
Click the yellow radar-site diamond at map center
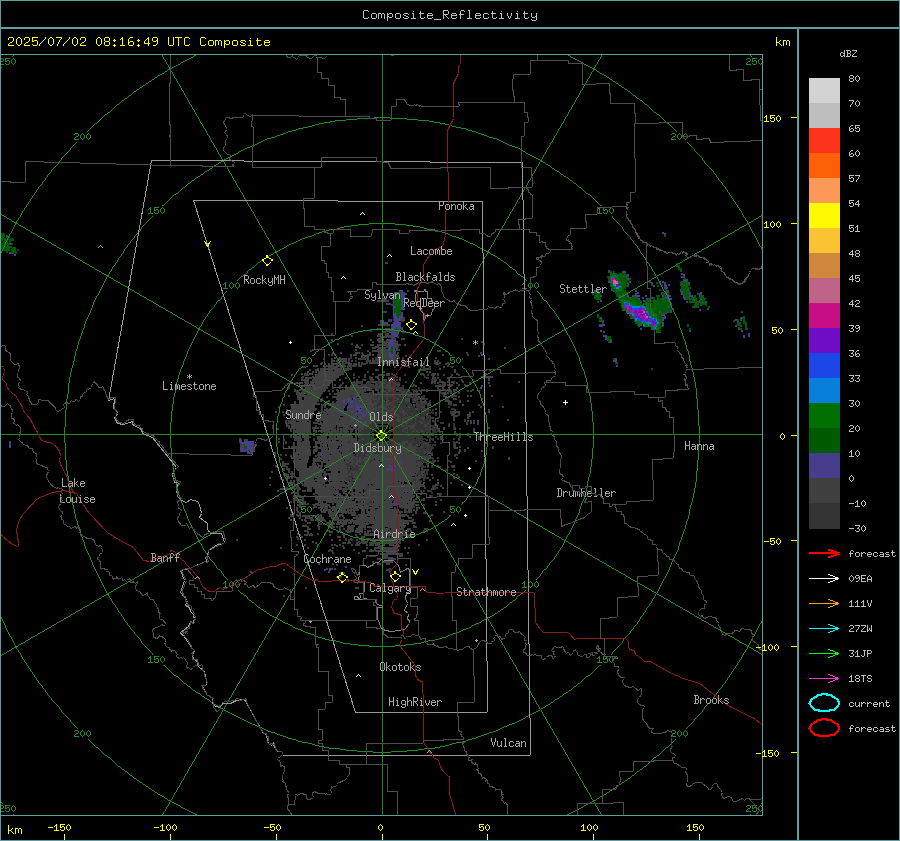[381, 436]
